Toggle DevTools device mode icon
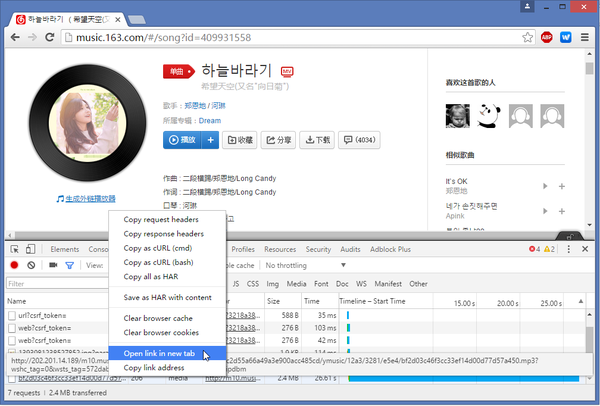This screenshot has width=600, height=406. coord(30,249)
